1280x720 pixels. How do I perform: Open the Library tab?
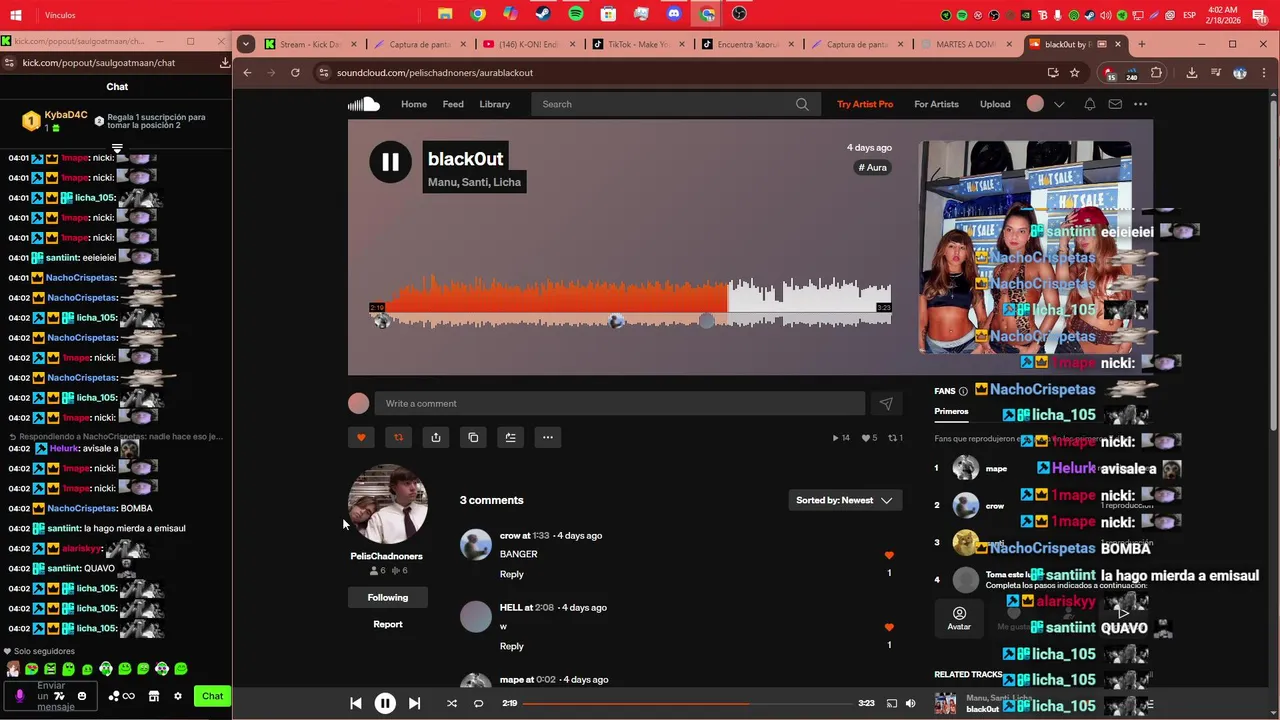click(x=494, y=104)
